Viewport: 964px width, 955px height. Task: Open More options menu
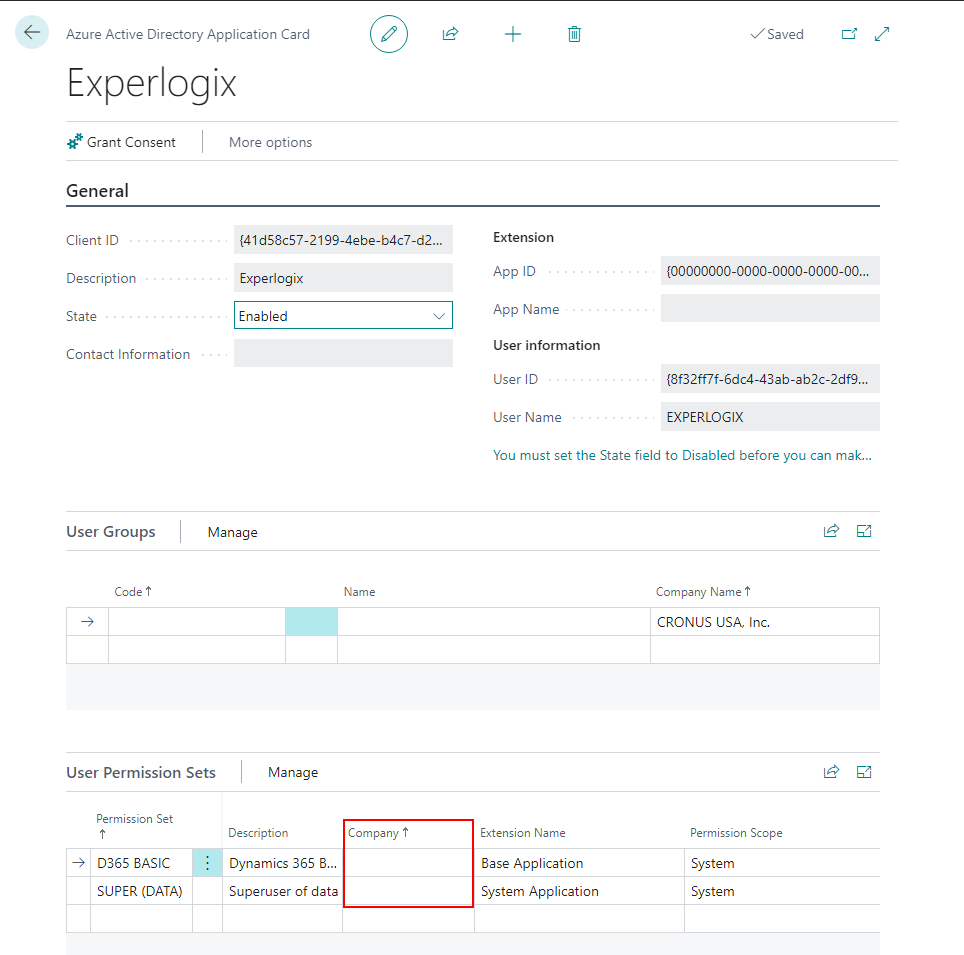[271, 142]
